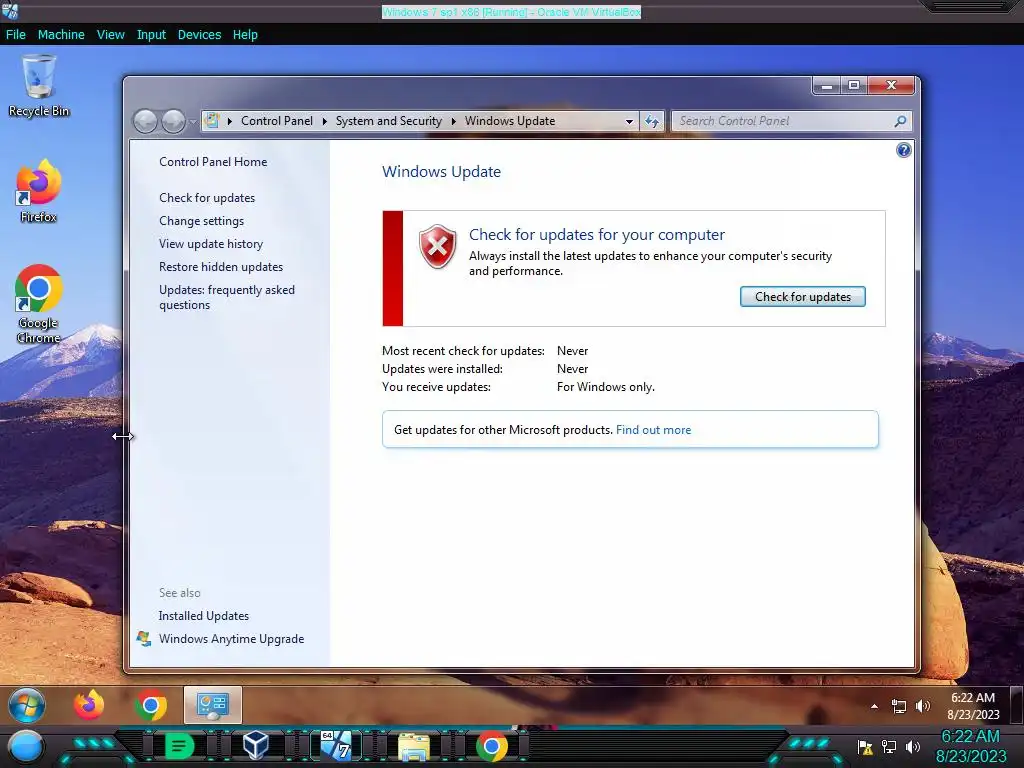Click the Control Panel folder icon in address bar
This screenshot has height=768, width=1024.
coord(212,120)
